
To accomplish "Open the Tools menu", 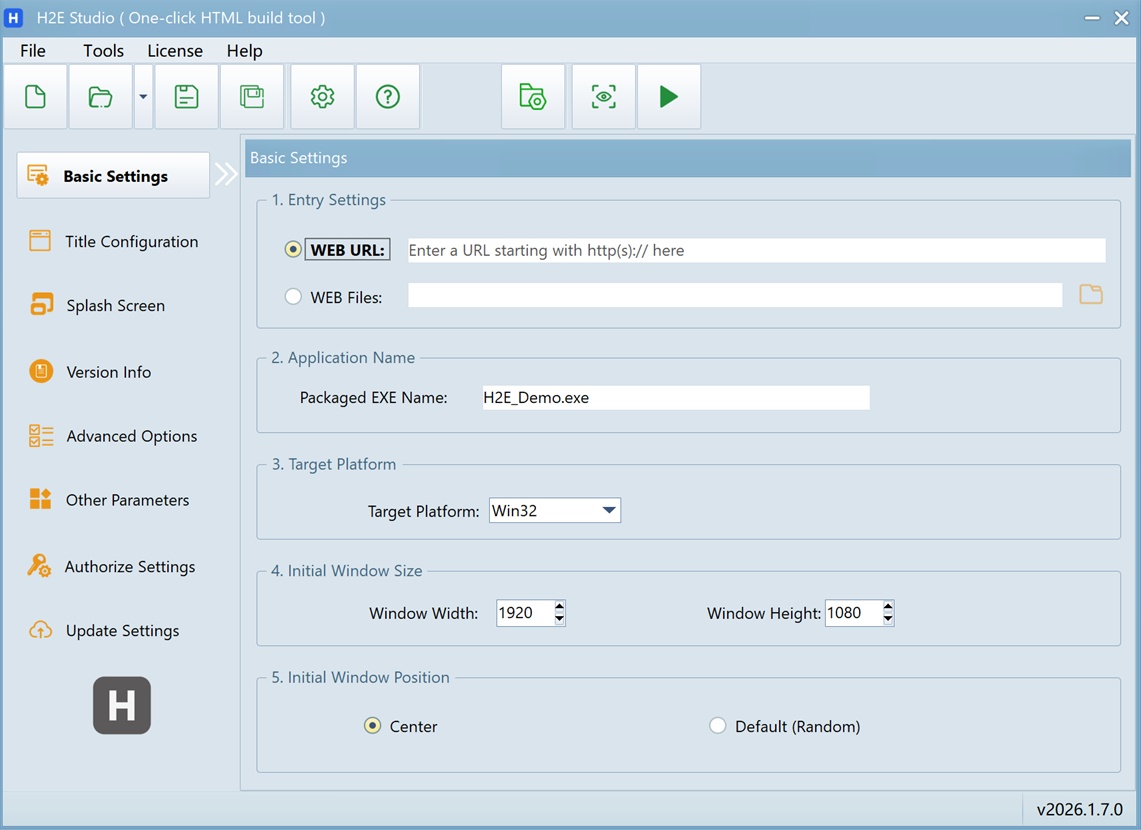I will [103, 50].
